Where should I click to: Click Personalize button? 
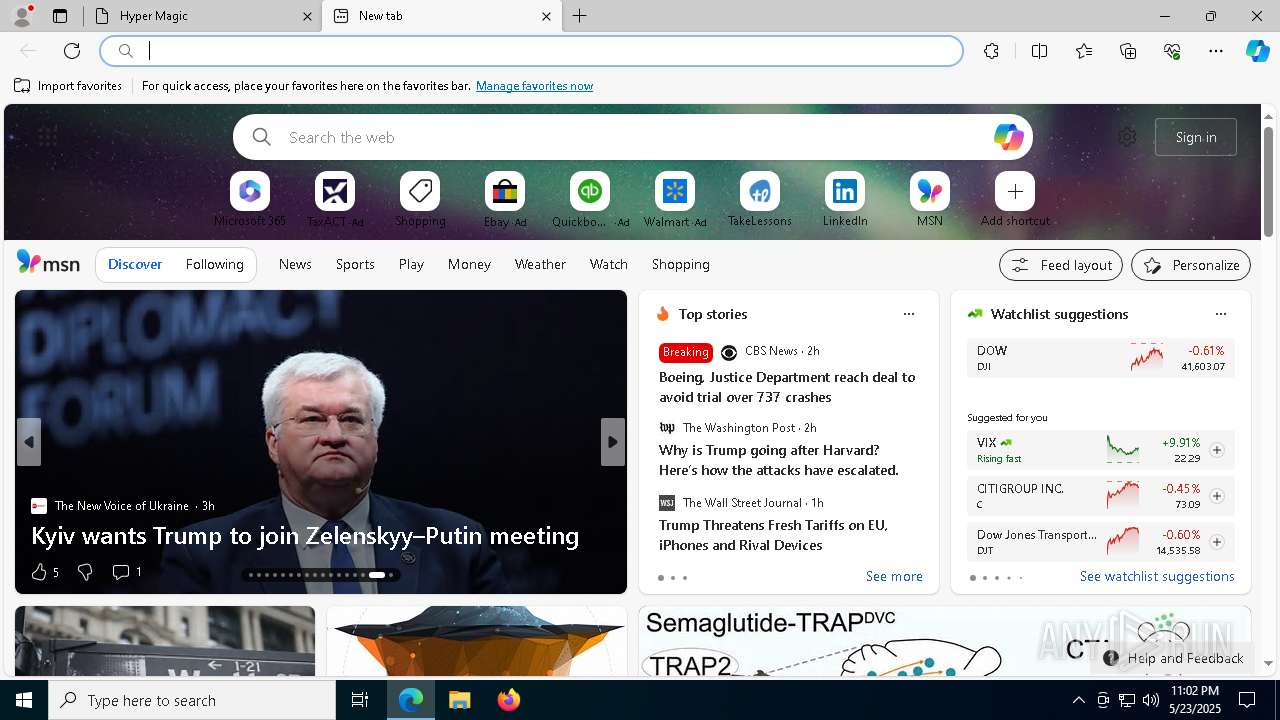coord(1191,265)
